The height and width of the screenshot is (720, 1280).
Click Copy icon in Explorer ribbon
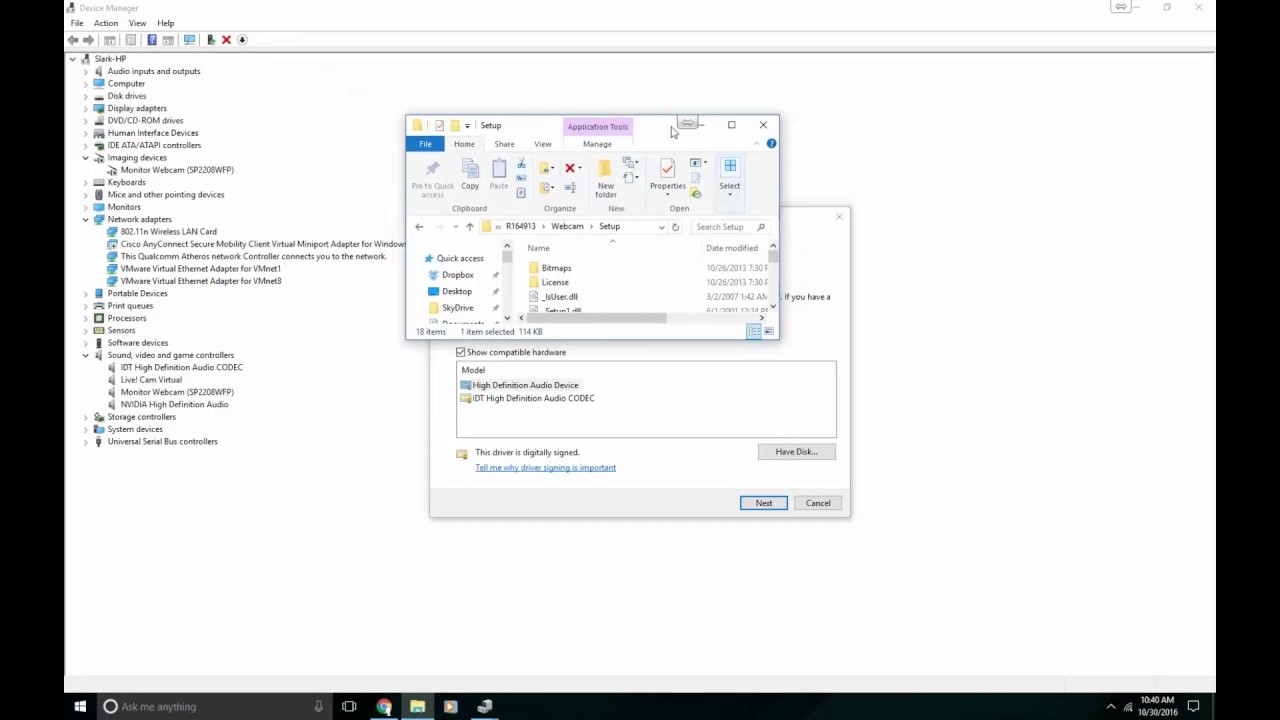470,168
